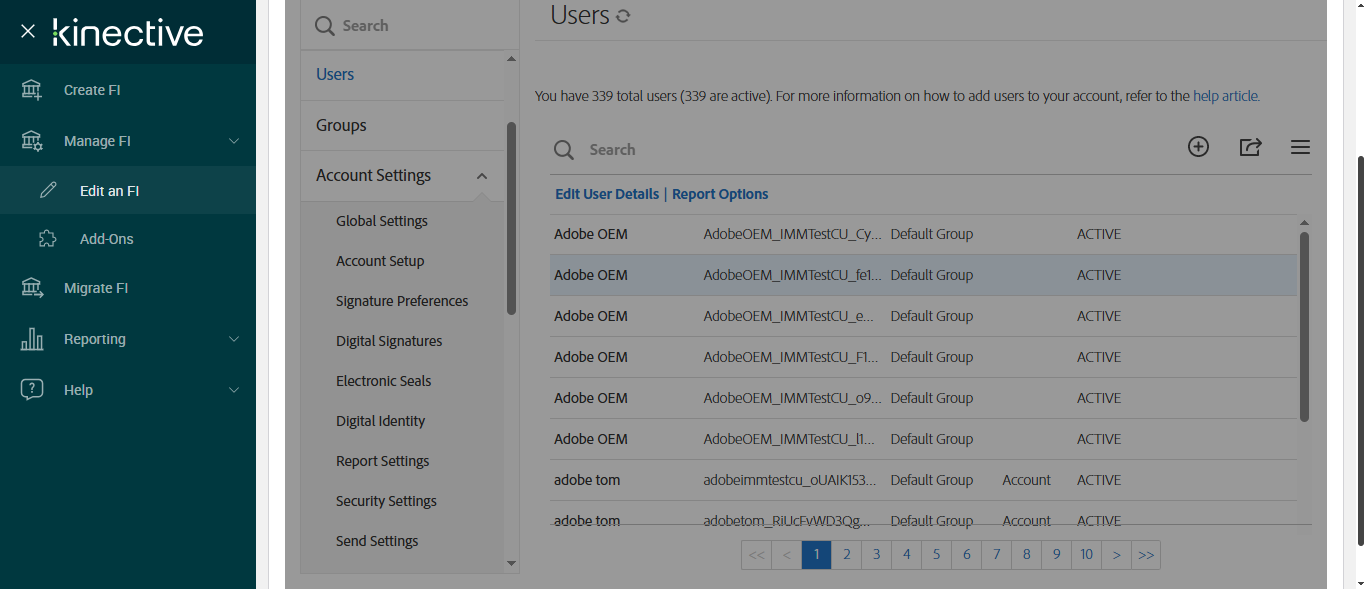The height and width of the screenshot is (589, 1366).
Task: Select Edit an FI menu item
Action: tap(109, 191)
